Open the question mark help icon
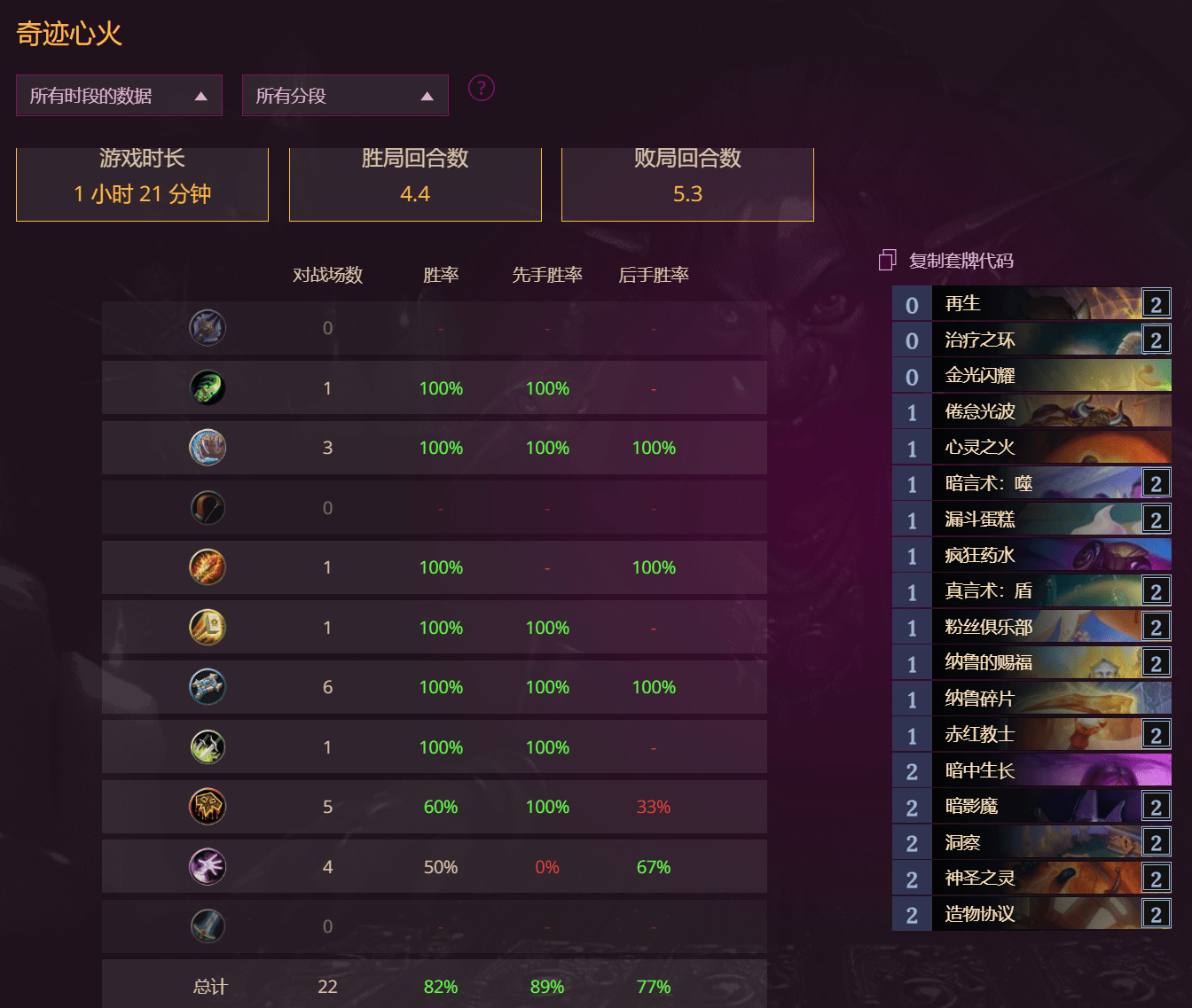The height and width of the screenshot is (1008, 1192). pos(481,88)
